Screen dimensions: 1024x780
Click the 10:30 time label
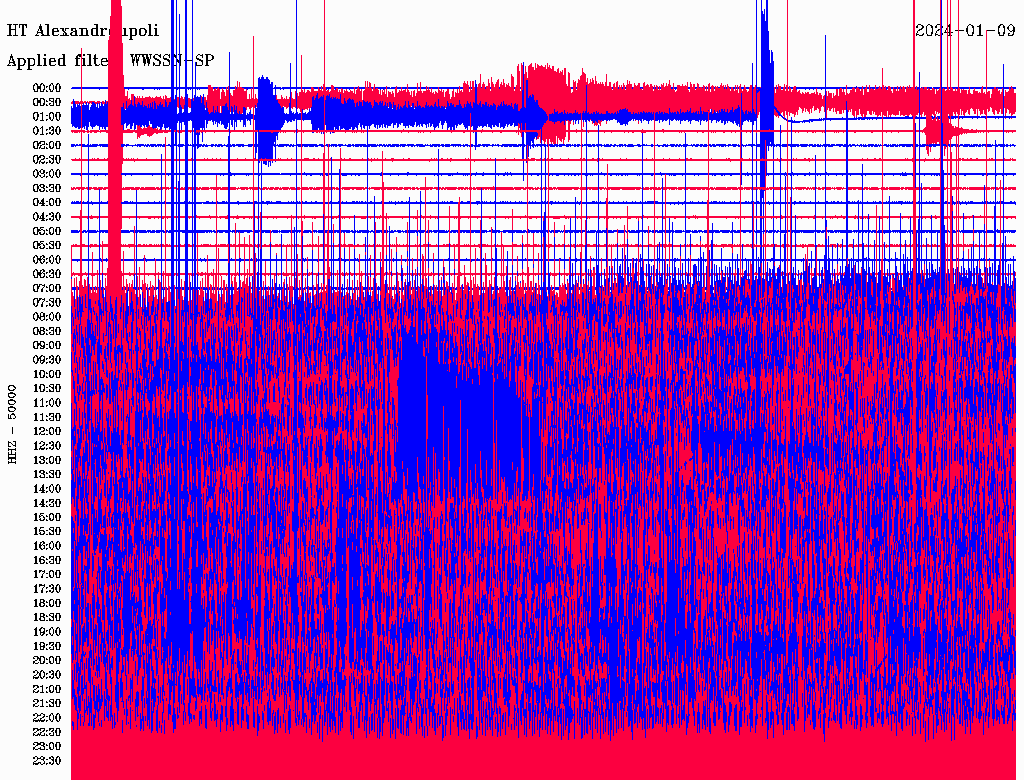coord(47,389)
